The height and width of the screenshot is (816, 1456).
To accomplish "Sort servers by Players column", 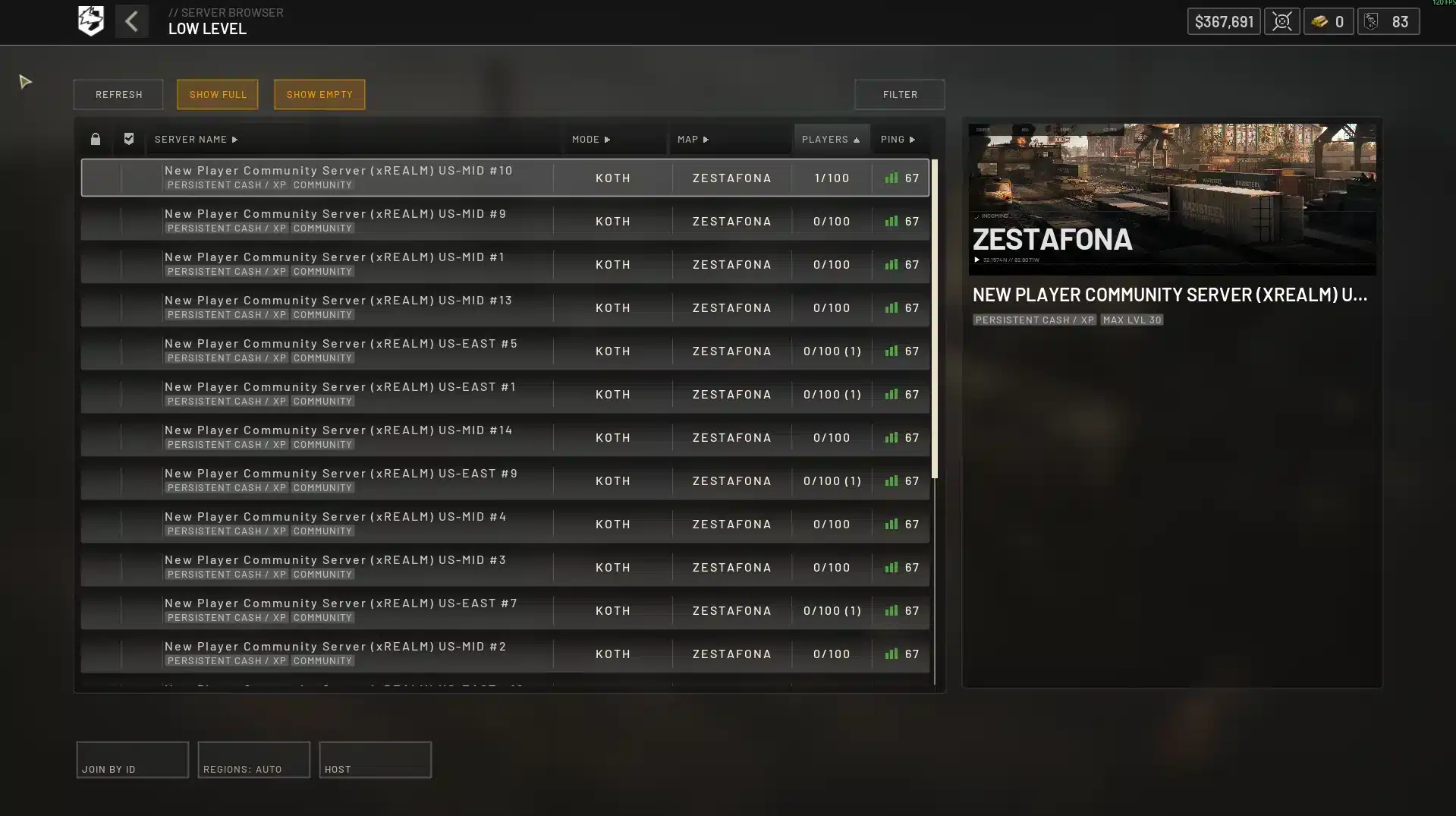I will [x=831, y=139].
